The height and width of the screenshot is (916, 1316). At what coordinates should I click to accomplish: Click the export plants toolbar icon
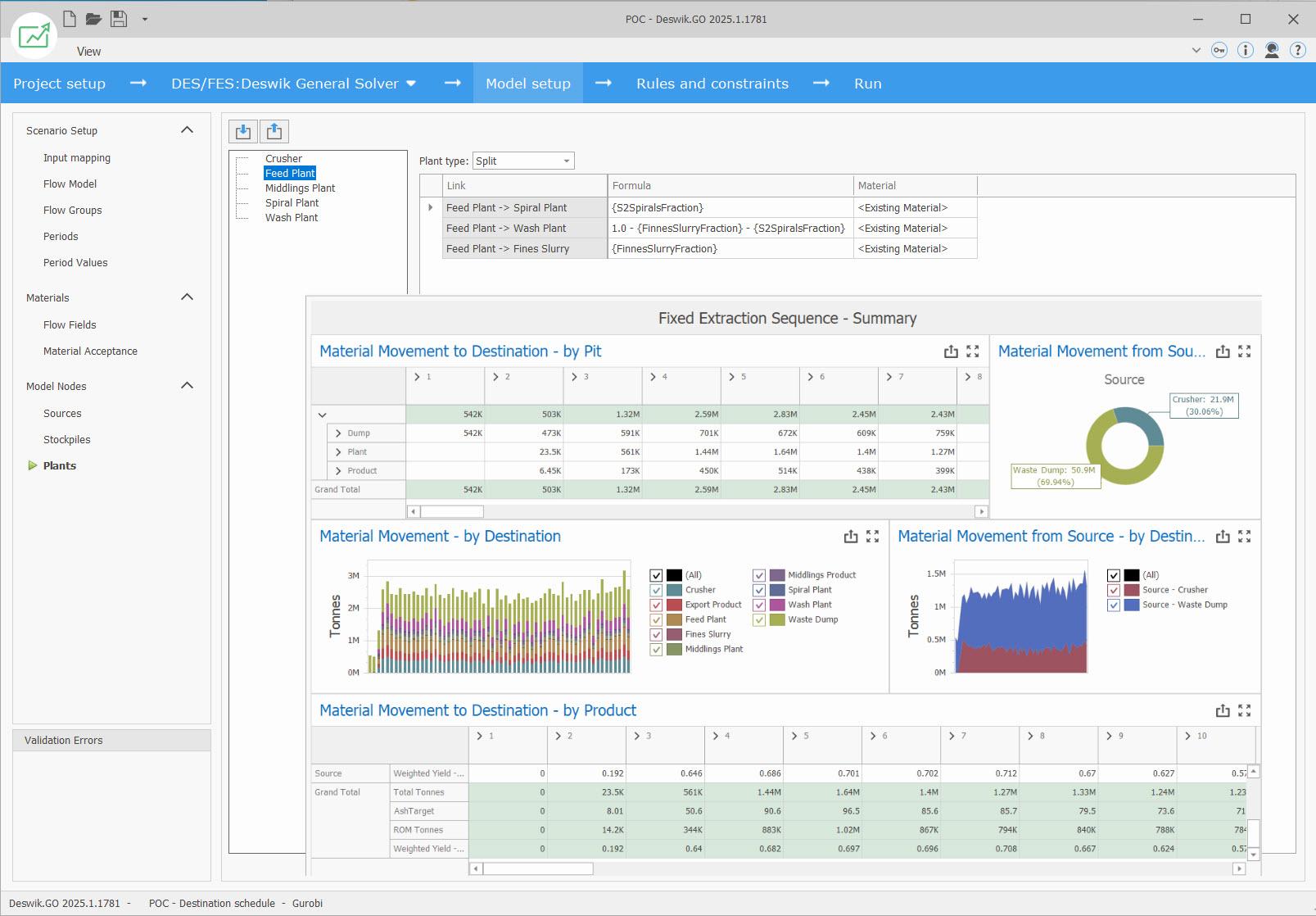(x=274, y=131)
